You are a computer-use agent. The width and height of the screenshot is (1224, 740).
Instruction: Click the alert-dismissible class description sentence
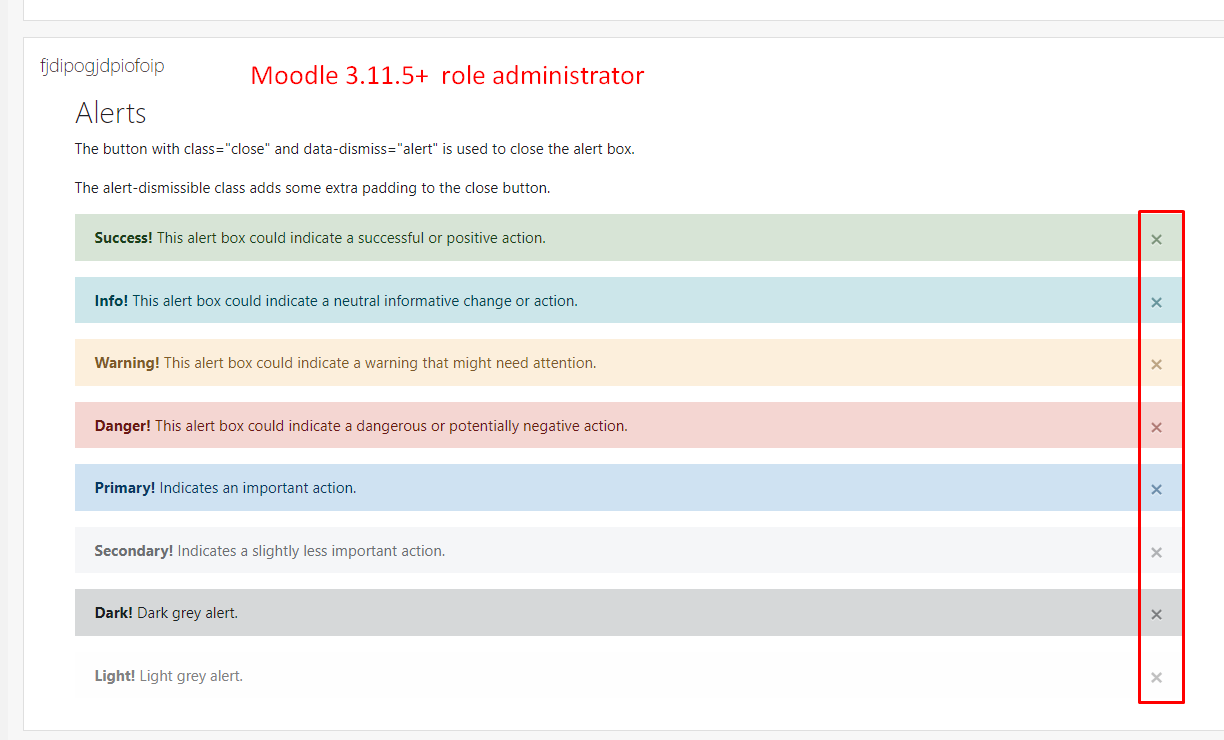[x=313, y=188]
